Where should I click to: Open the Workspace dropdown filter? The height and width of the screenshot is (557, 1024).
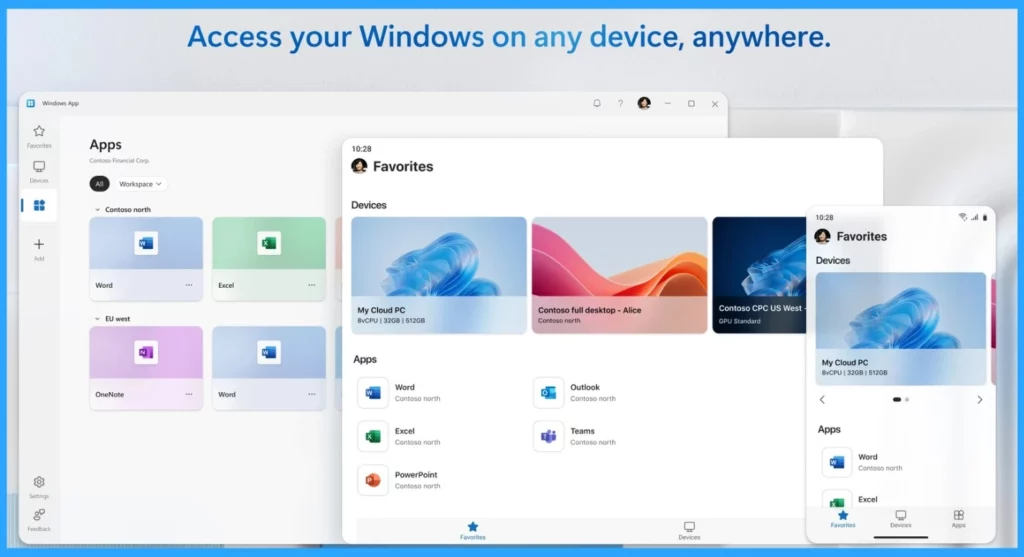coord(140,184)
